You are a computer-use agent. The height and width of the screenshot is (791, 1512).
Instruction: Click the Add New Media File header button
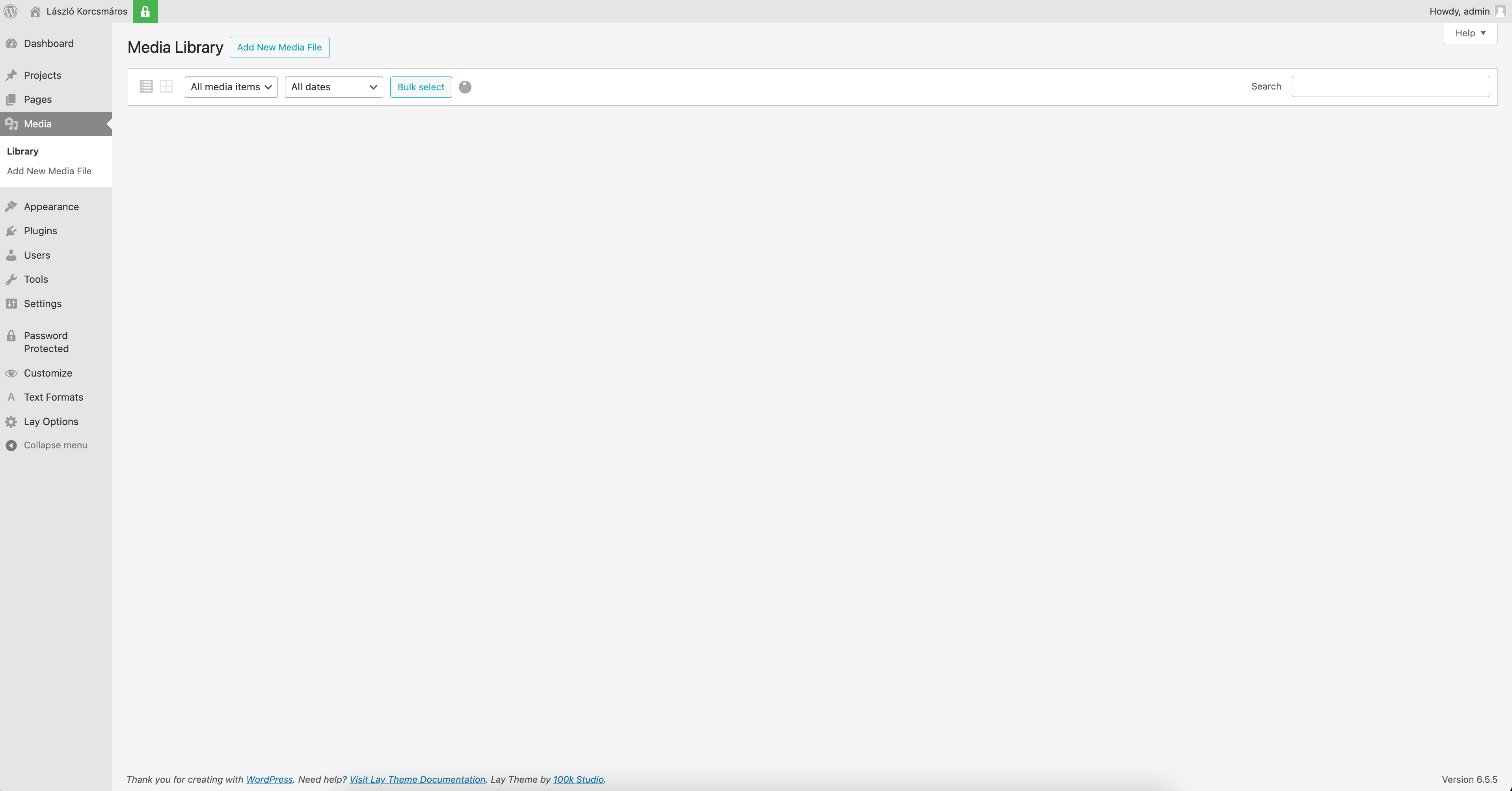click(x=279, y=47)
